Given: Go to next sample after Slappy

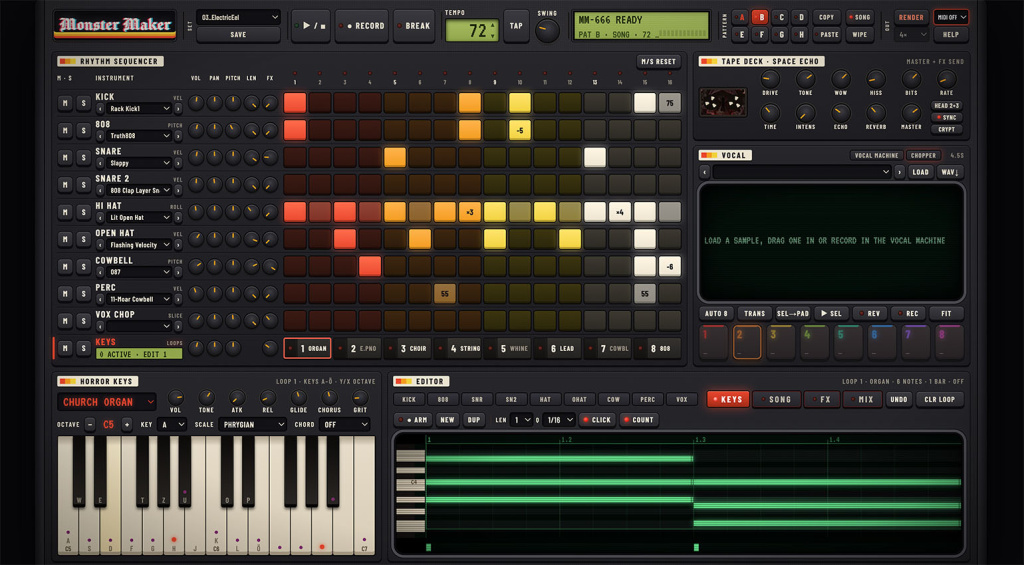Looking at the screenshot, I should [x=178, y=163].
